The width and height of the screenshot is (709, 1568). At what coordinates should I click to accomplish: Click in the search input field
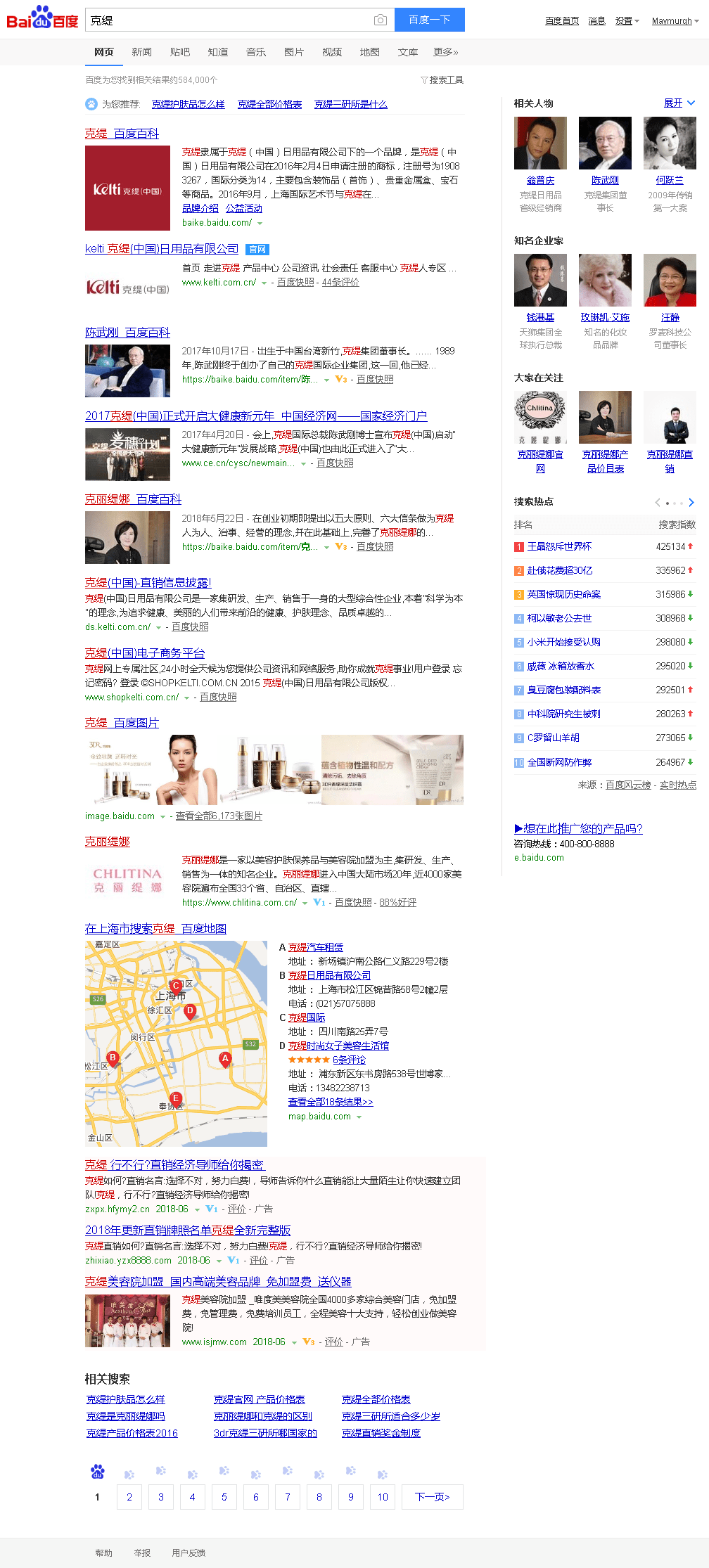(x=229, y=20)
